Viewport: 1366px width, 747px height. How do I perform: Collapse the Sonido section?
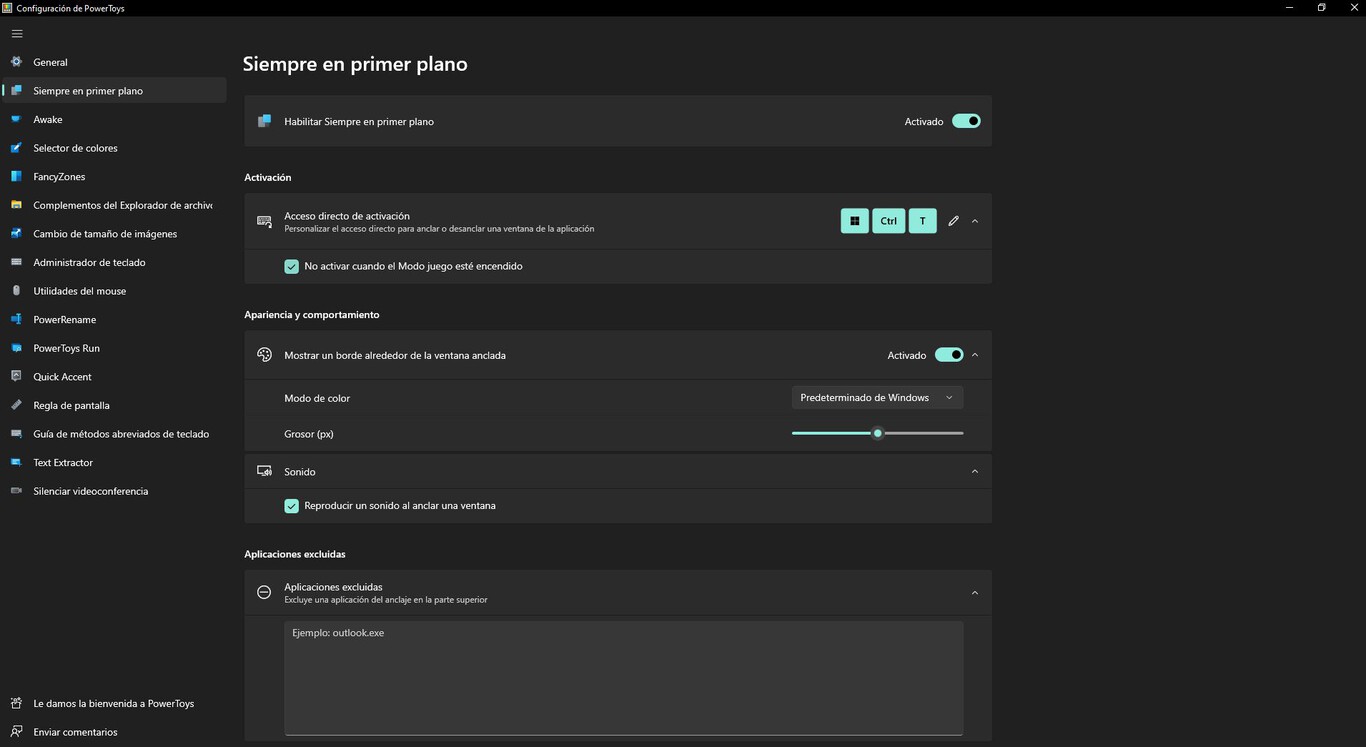[x=973, y=470]
